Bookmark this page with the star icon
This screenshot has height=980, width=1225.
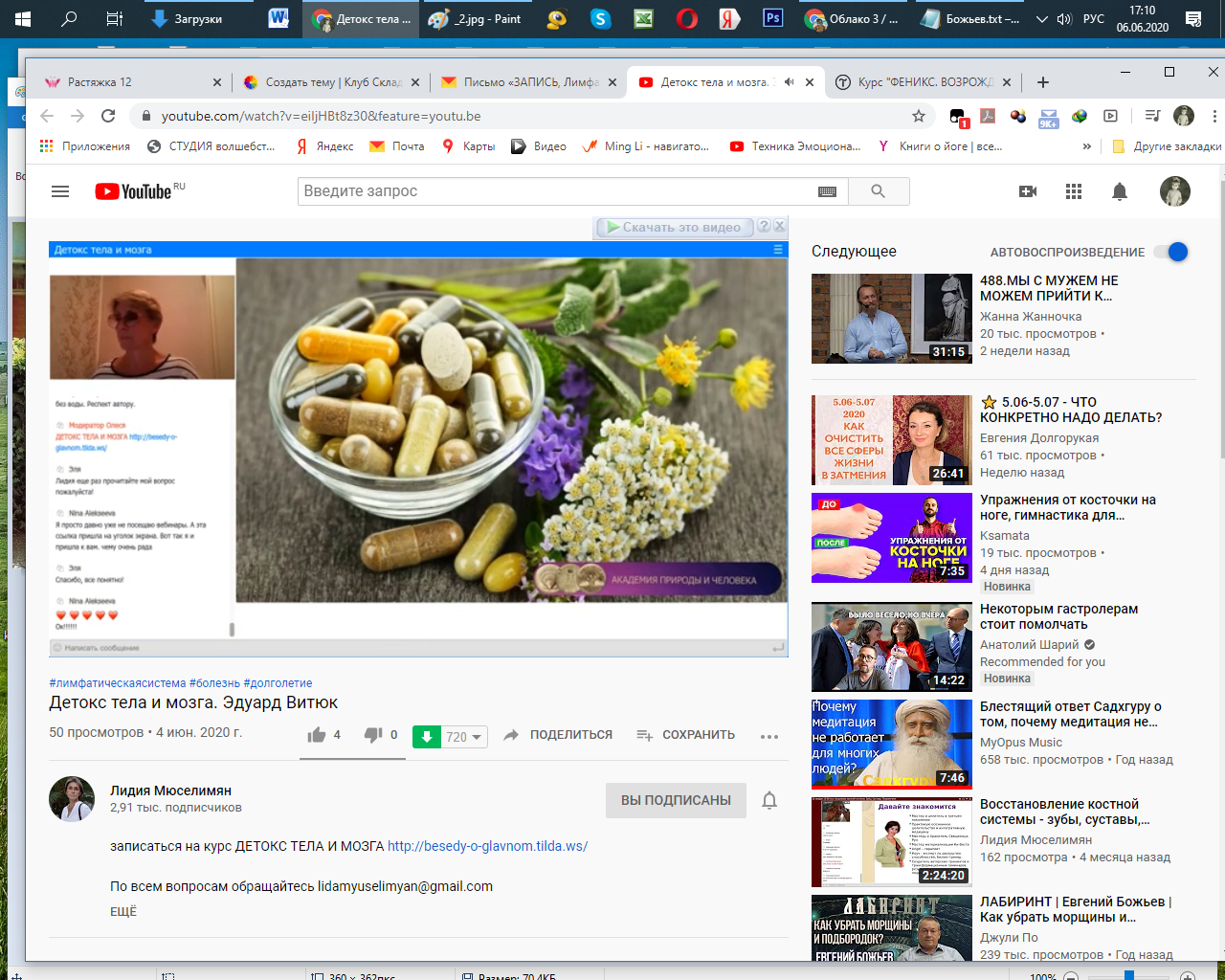919,116
